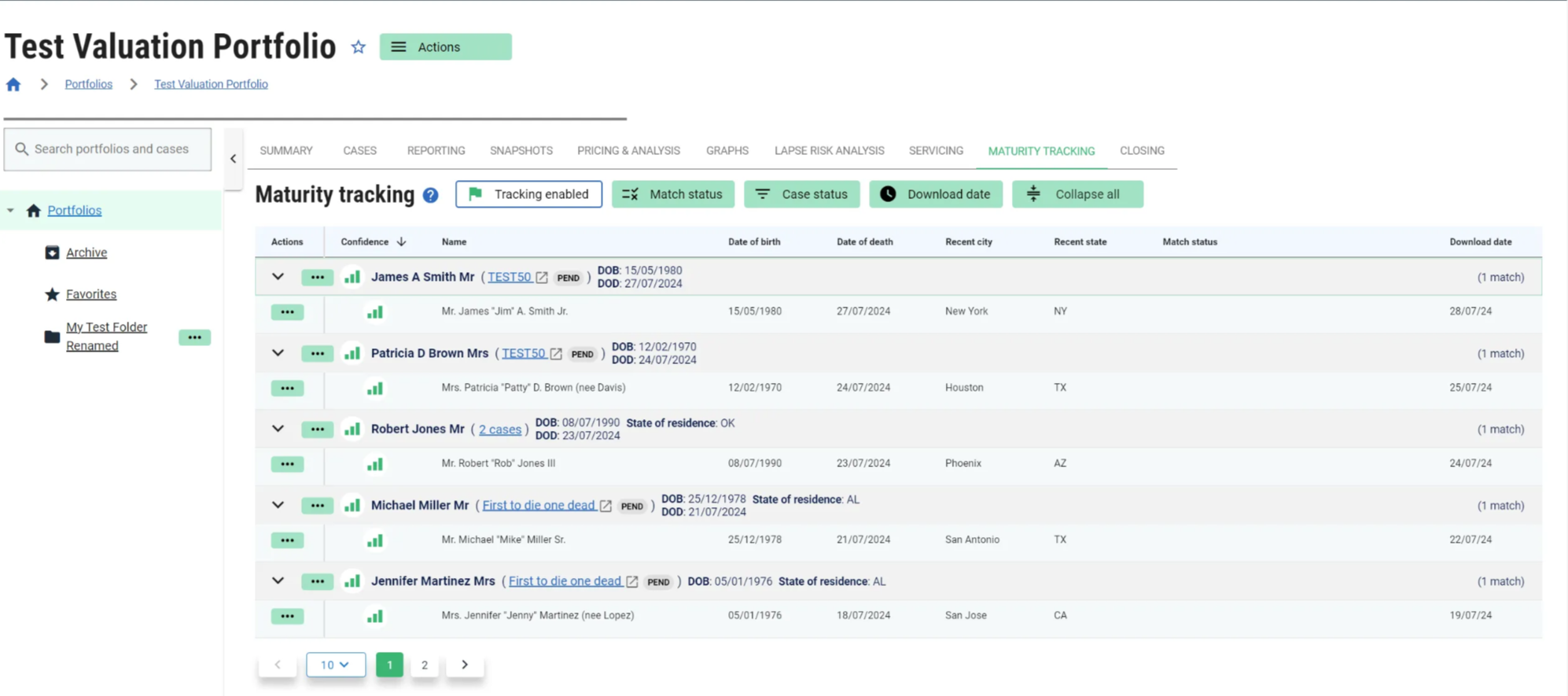This screenshot has width=1568, height=696.
Task: Open the Lapse Risk Analysis tab
Action: point(829,151)
